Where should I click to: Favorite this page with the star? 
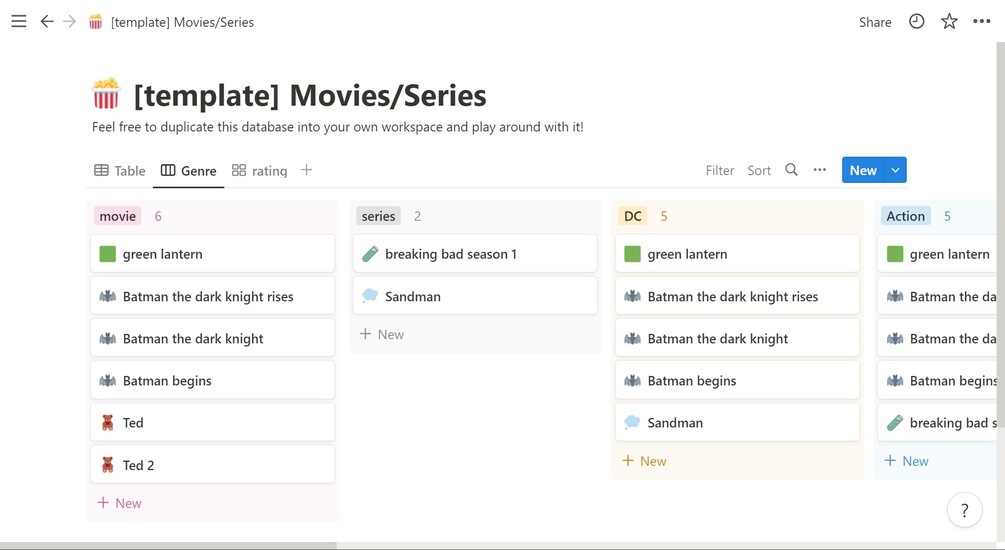[949, 21]
